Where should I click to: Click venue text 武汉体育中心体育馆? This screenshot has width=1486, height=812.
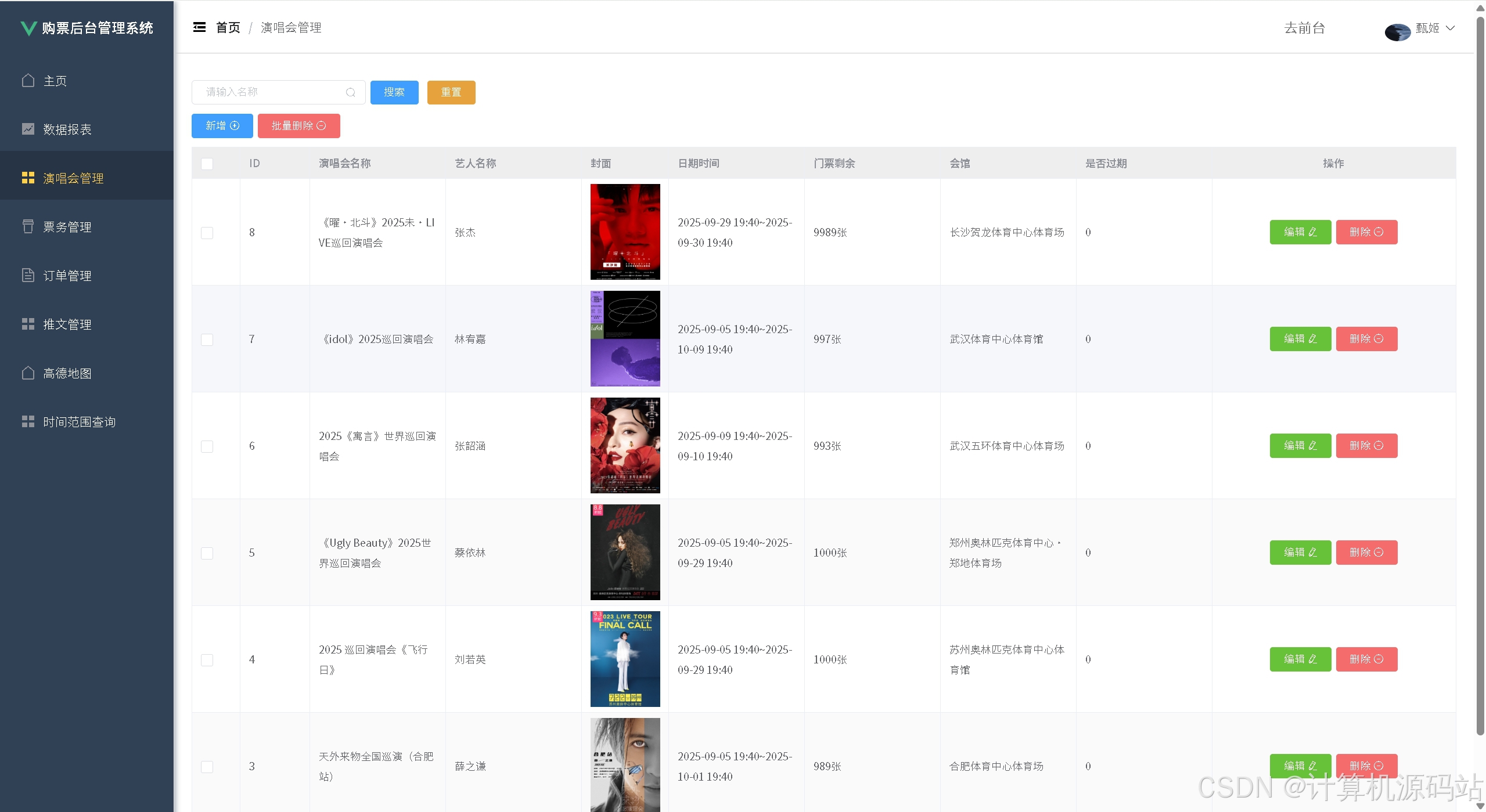[x=996, y=339]
